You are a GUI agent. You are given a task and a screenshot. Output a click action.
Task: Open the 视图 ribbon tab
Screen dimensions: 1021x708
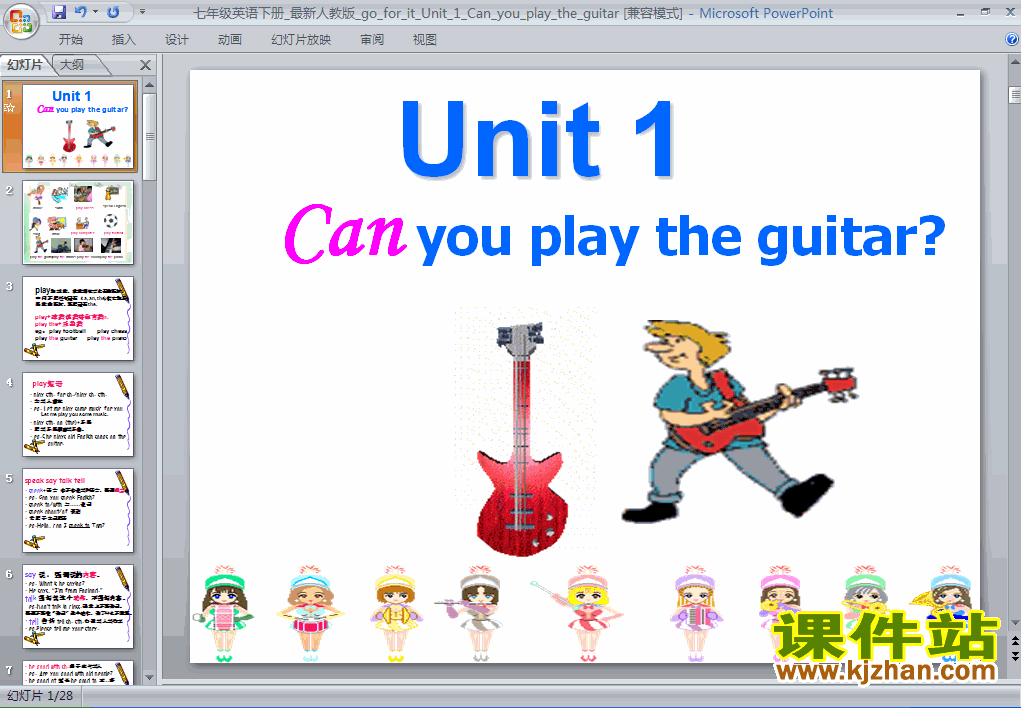(425, 40)
